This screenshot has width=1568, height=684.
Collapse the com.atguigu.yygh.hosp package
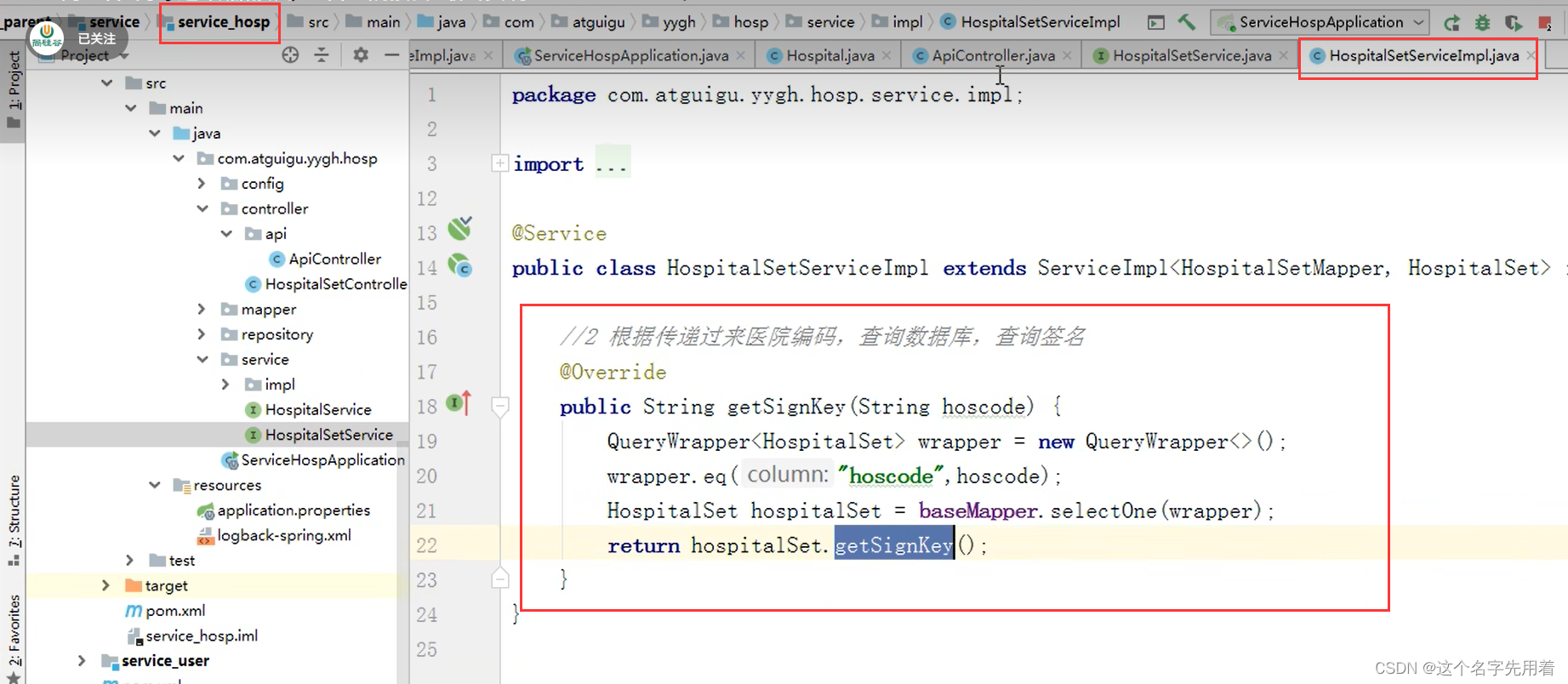(x=178, y=158)
